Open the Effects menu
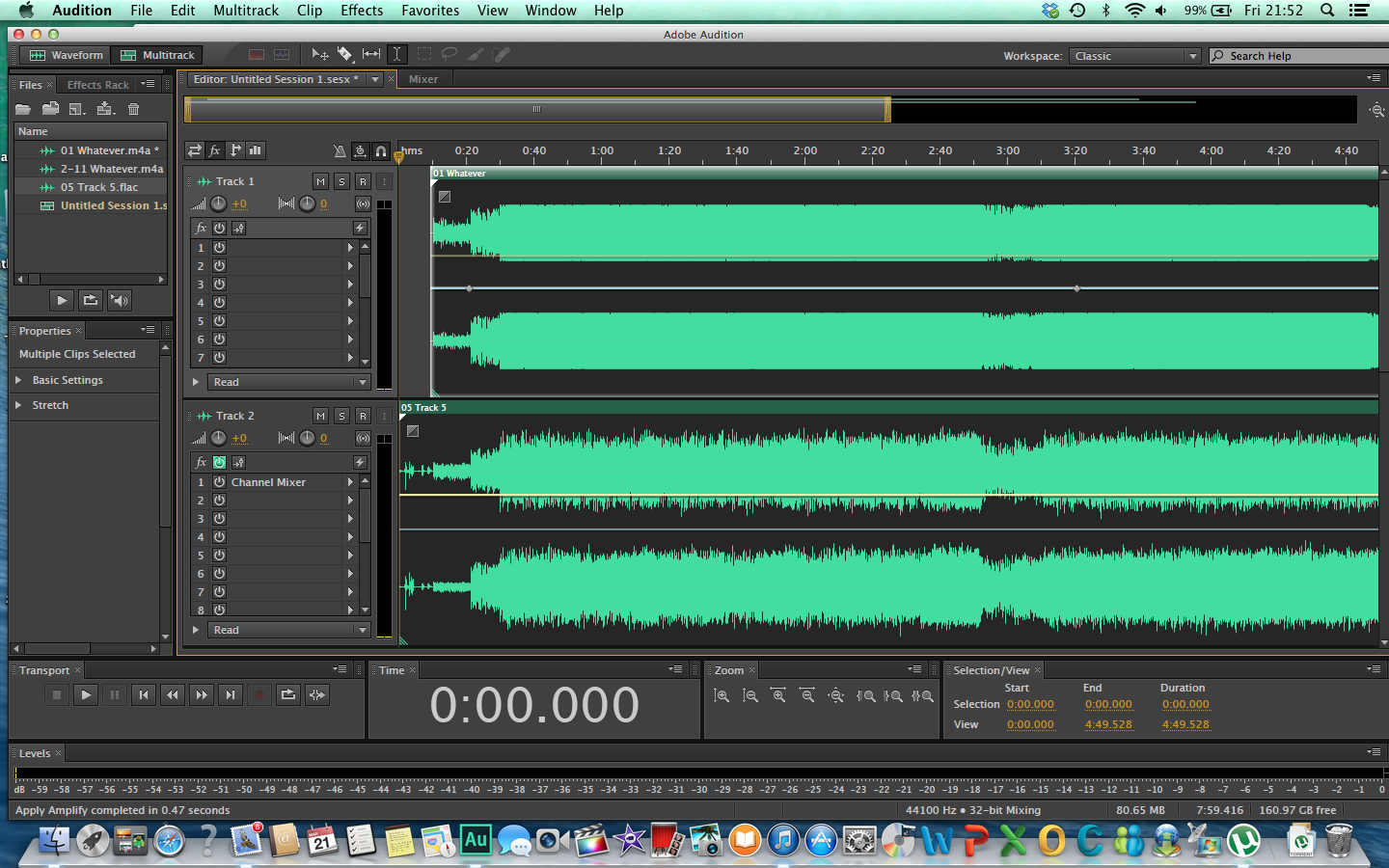This screenshot has height=868, width=1389. (x=362, y=11)
